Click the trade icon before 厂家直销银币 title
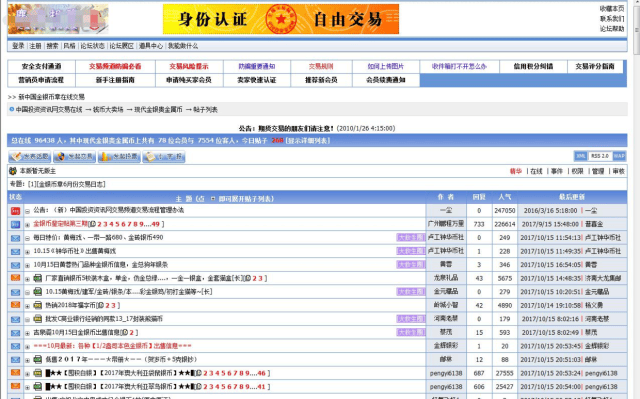 pyautogui.click(x=38, y=278)
